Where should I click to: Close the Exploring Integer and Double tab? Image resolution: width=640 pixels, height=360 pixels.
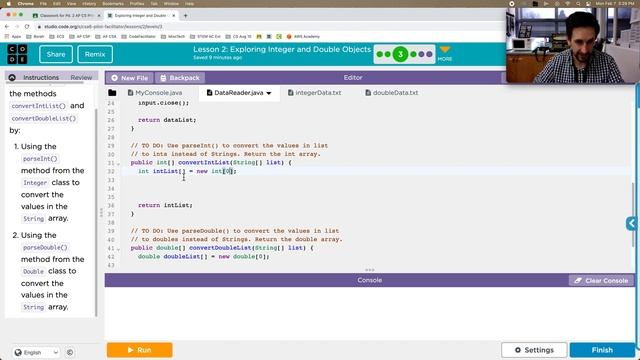(173, 16)
